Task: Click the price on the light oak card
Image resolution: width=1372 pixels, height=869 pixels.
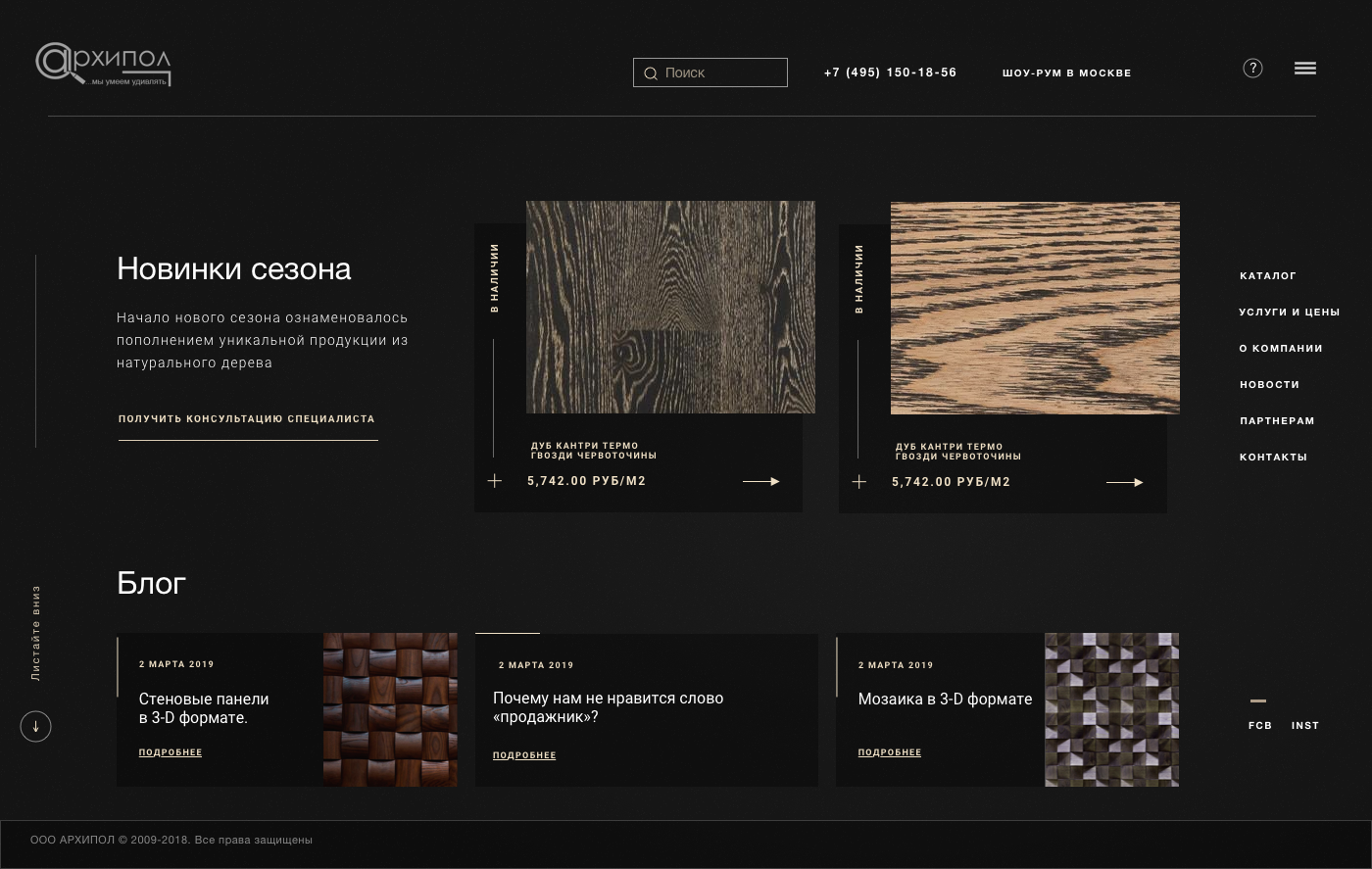Action: tap(952, 482)
